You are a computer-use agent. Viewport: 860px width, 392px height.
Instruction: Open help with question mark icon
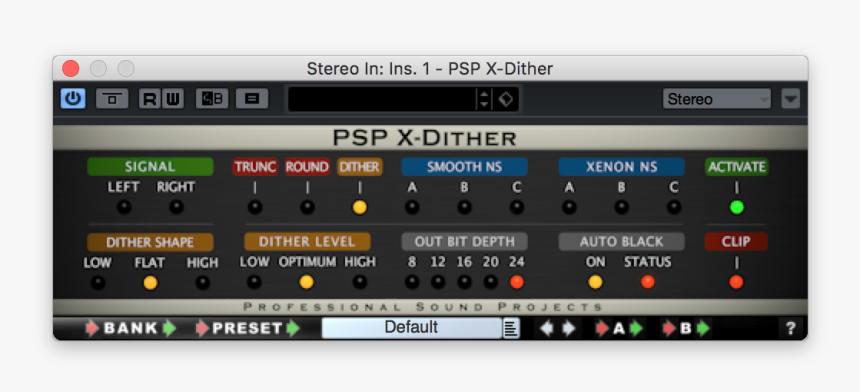[x=790, y=328]
